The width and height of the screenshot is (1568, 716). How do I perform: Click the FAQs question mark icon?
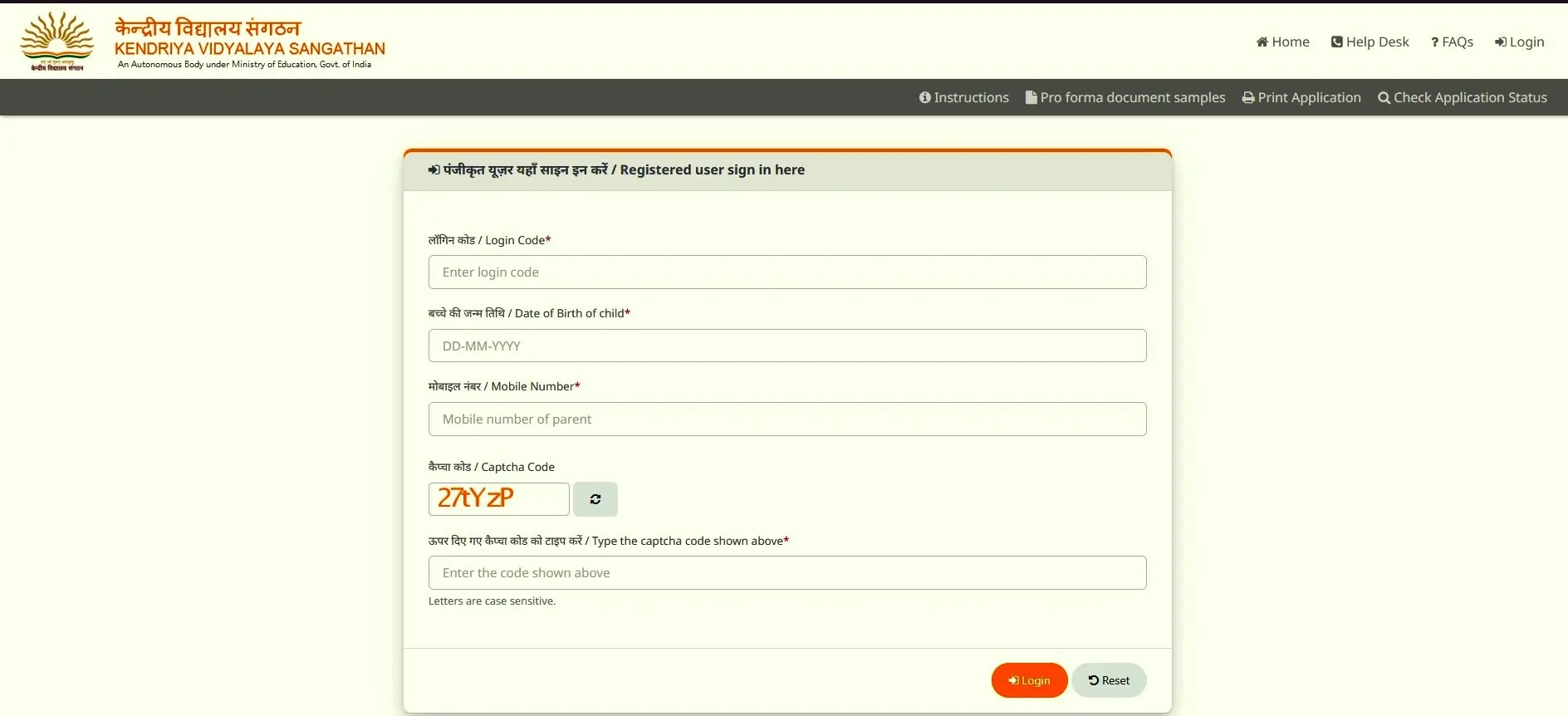1434,42
